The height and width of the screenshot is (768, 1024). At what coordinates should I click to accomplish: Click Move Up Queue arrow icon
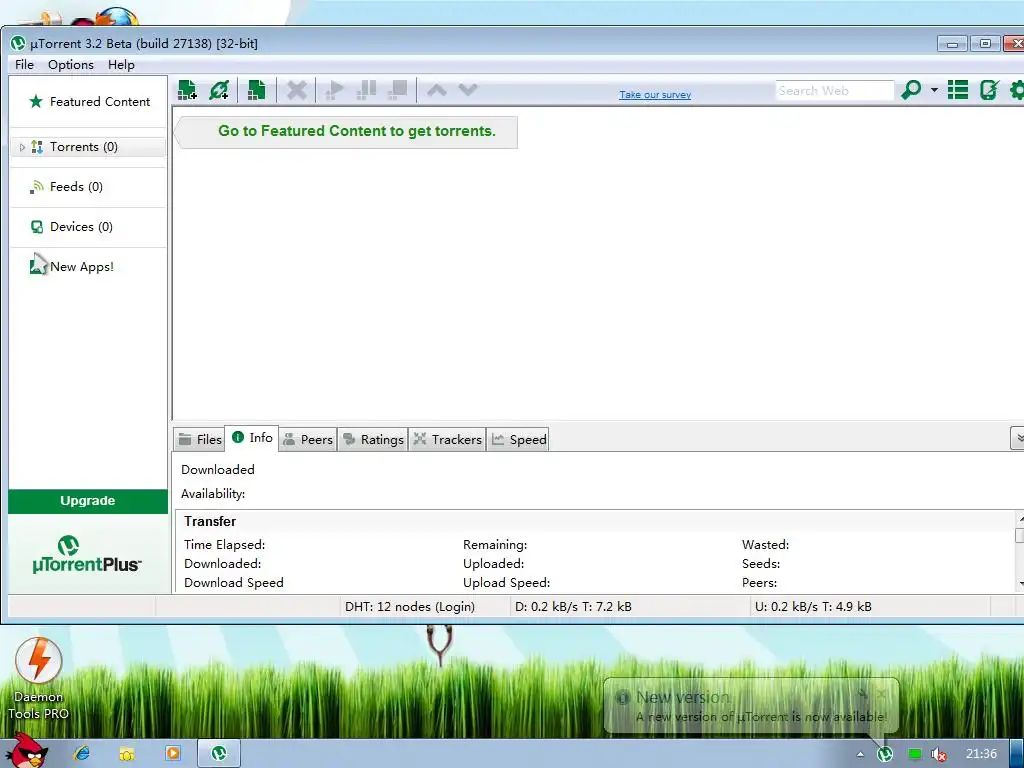click(x=437, y=90)
